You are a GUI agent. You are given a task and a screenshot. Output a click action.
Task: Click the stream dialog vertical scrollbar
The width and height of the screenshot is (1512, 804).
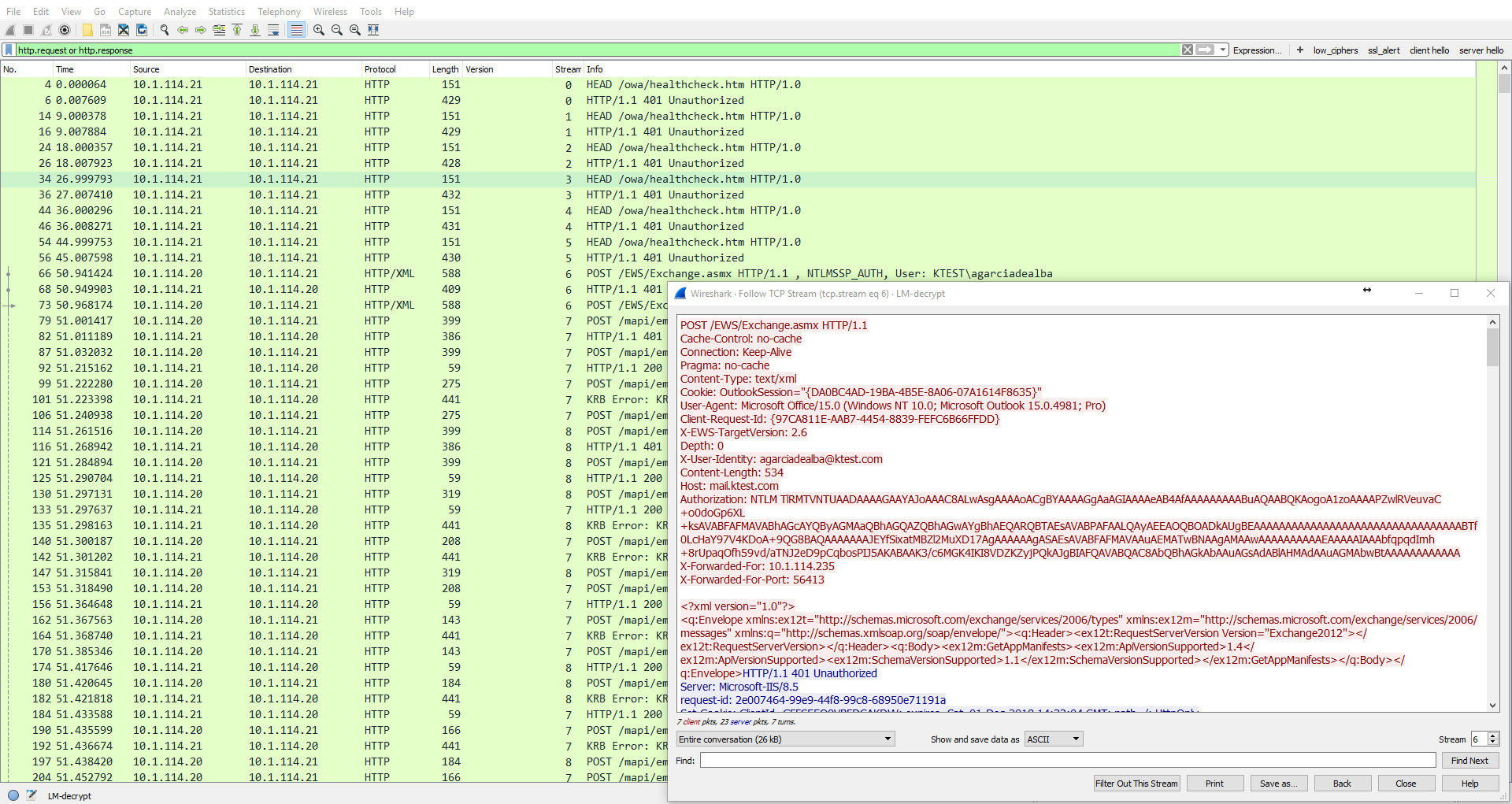click(x=1492, y=514)
